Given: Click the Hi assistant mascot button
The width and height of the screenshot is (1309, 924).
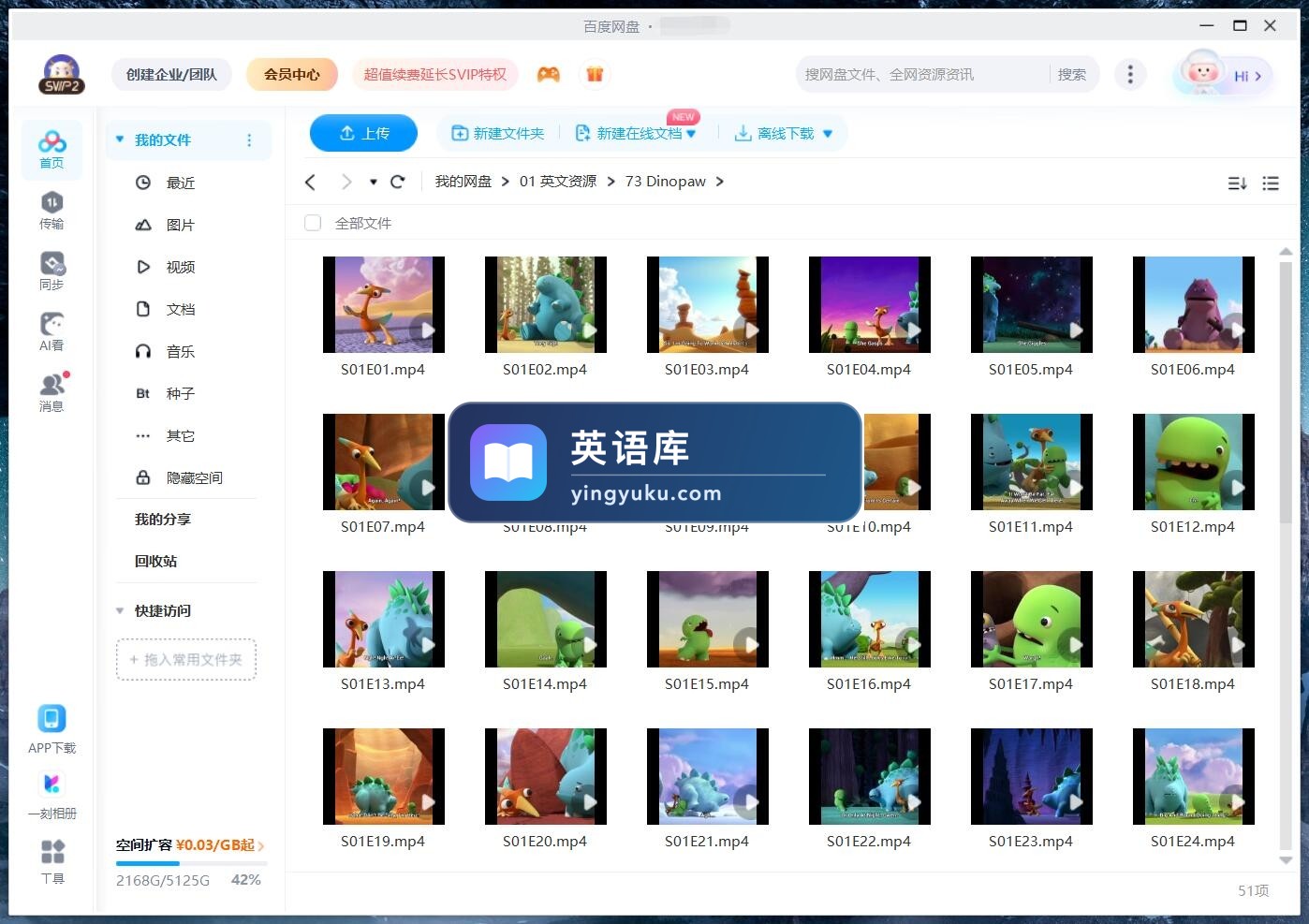Looking at the screenshot, I should (1223, 75).
